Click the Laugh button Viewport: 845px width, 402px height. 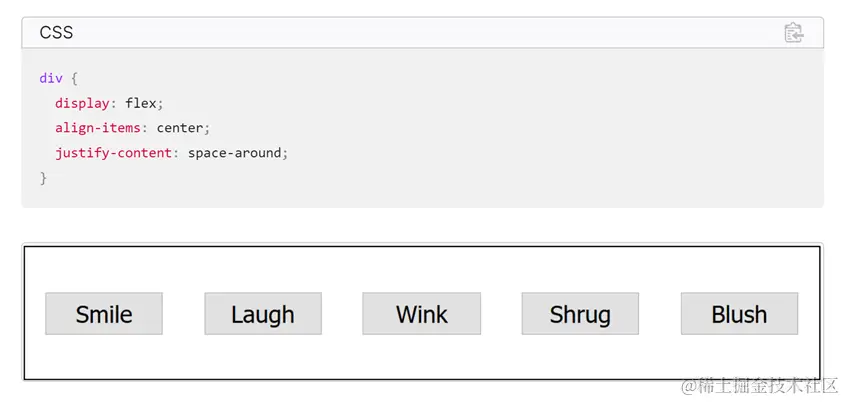263,314
